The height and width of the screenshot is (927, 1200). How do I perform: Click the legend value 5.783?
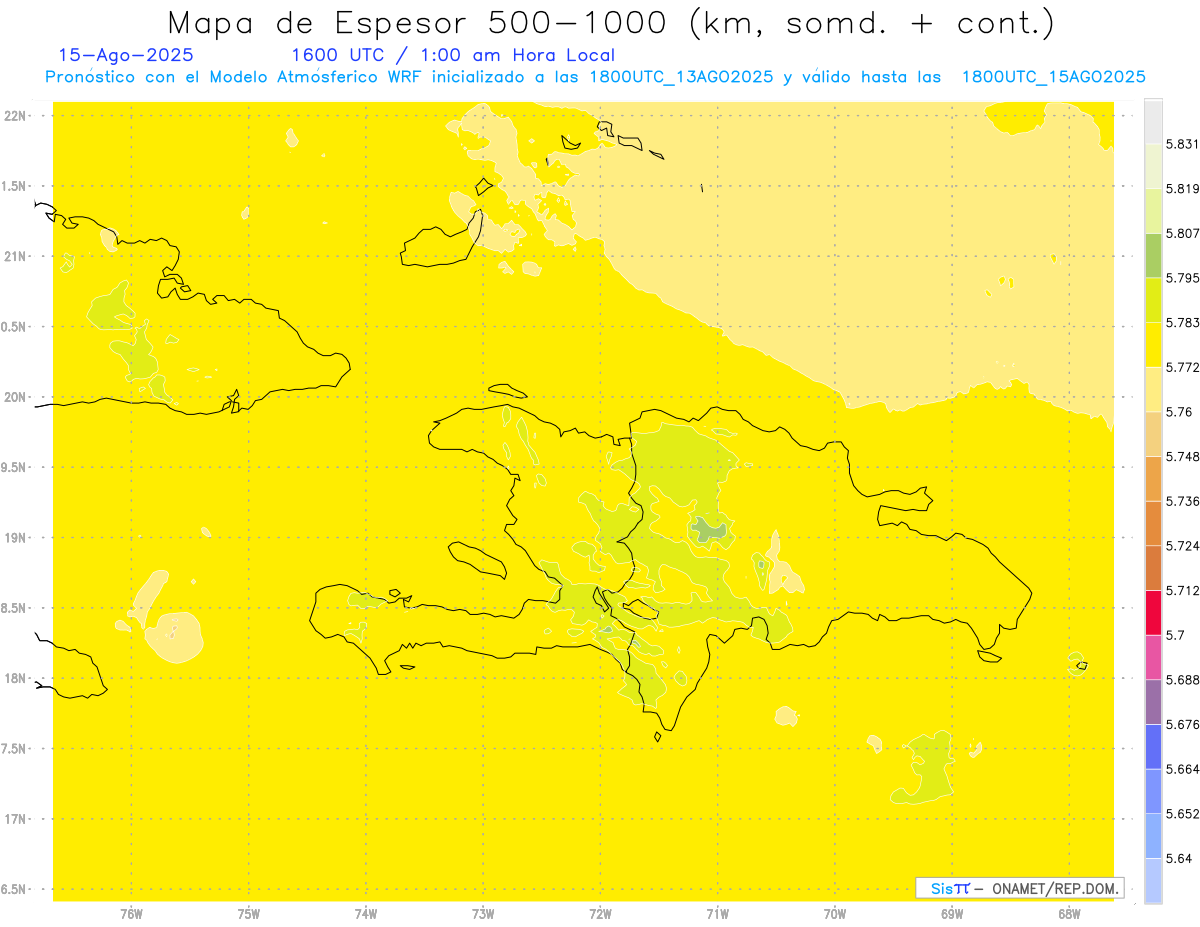click(1183, 322)
